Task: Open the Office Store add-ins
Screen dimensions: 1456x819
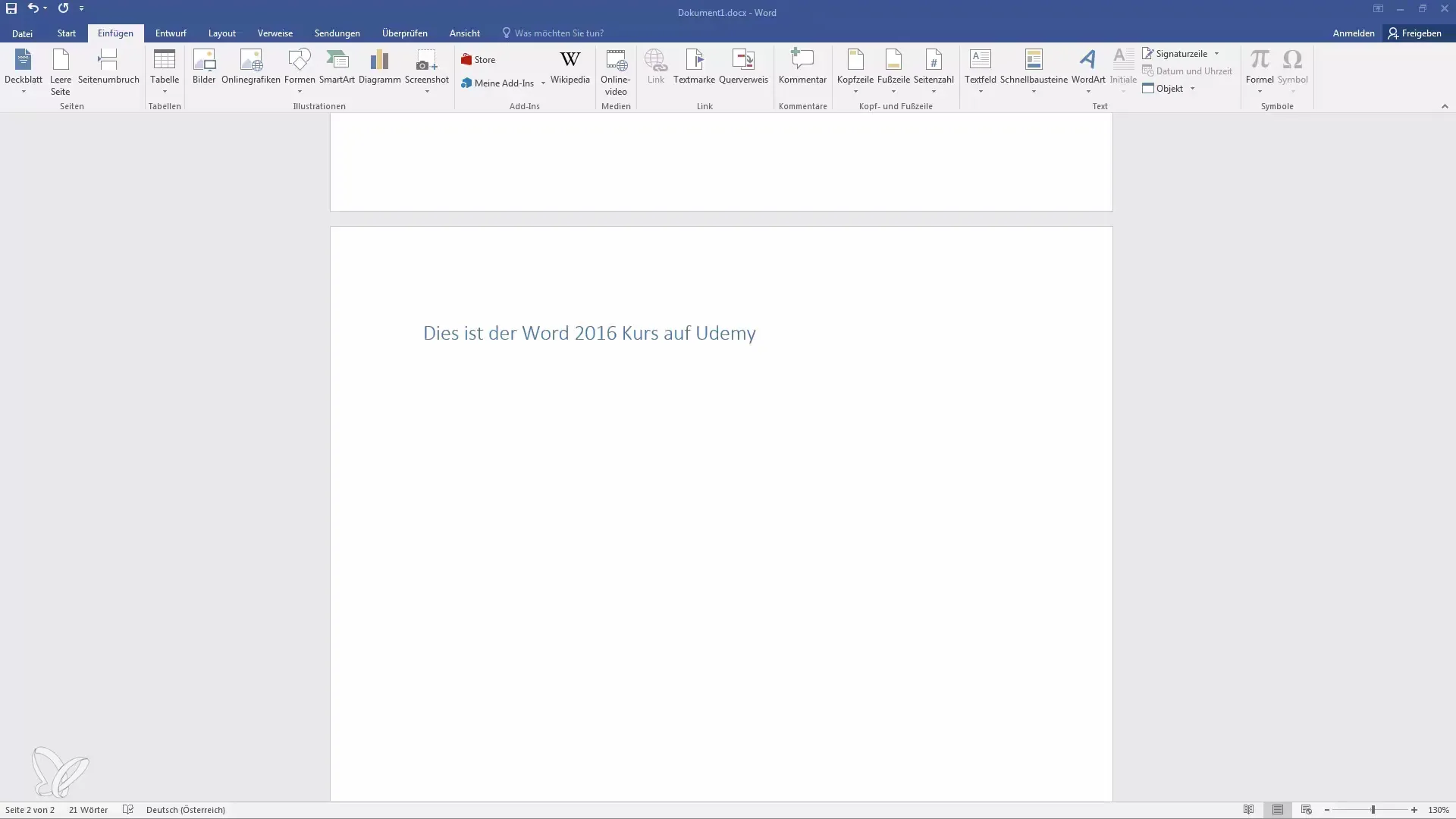Action: tap(478, 60)
